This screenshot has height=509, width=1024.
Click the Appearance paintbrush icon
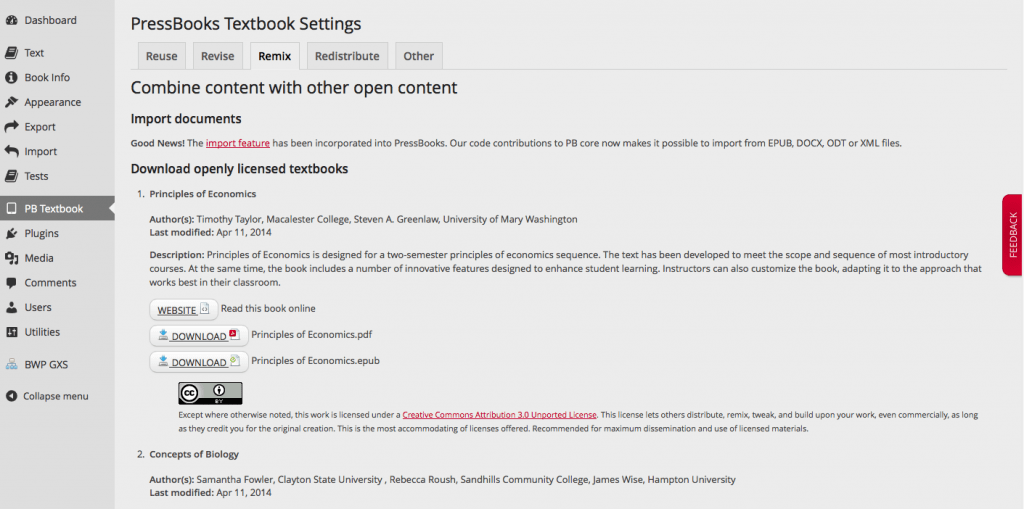(12, 102)
